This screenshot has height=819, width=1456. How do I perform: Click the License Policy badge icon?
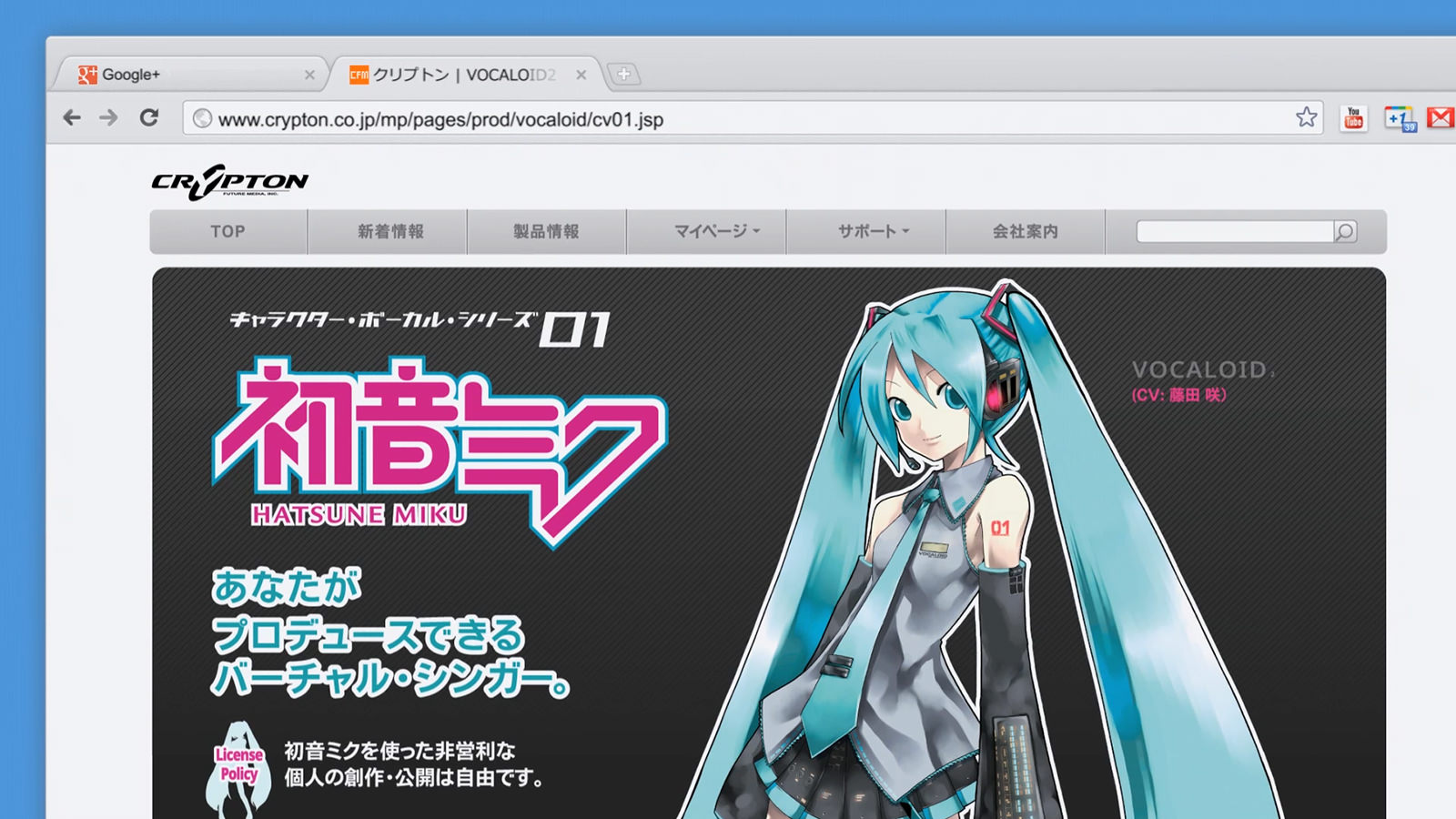[238, 765]
